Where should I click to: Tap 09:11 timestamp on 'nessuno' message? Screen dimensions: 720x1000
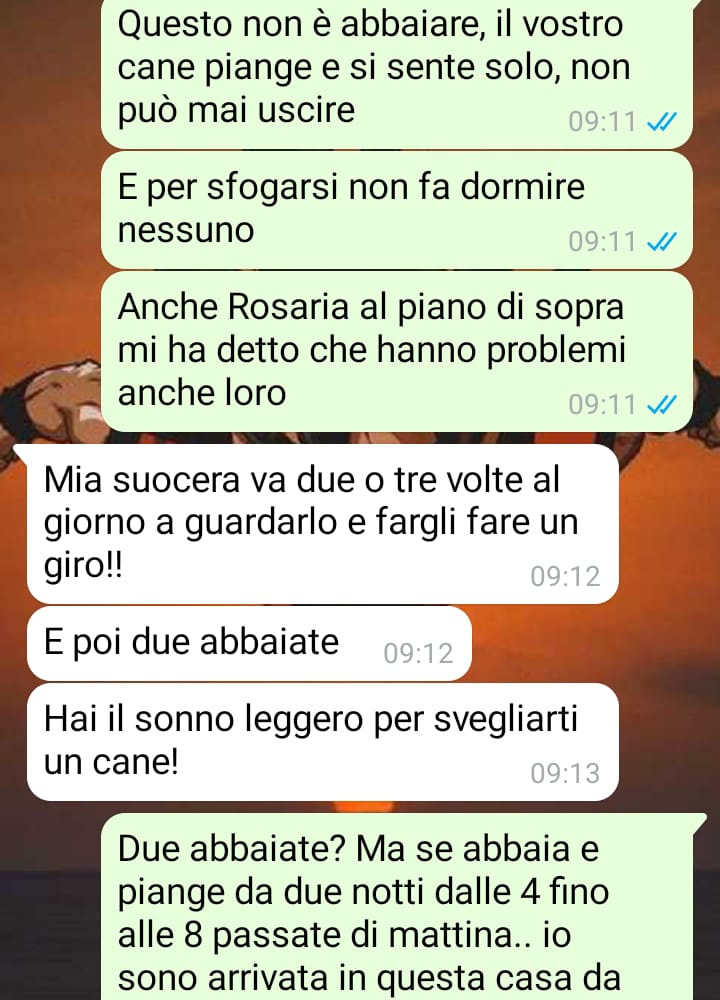click(603, 242)
